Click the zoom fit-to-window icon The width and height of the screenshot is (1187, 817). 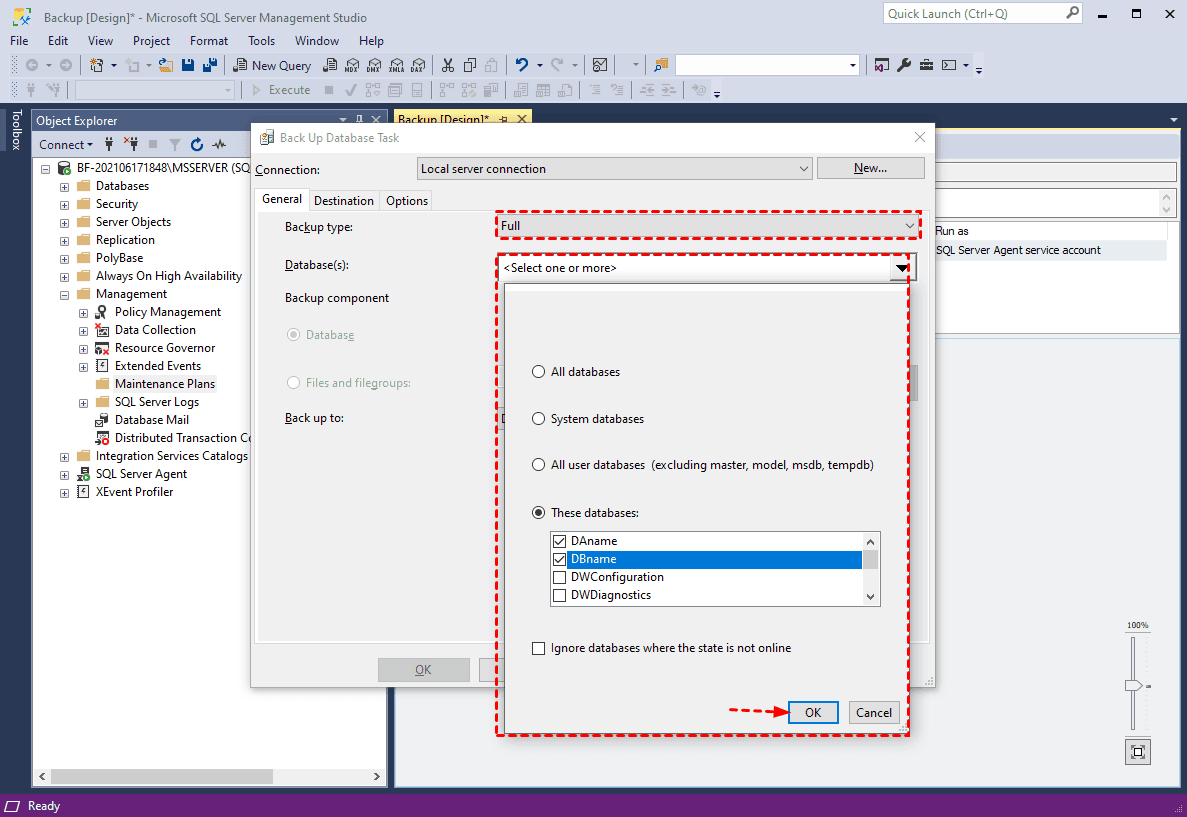coord(1137,751)
